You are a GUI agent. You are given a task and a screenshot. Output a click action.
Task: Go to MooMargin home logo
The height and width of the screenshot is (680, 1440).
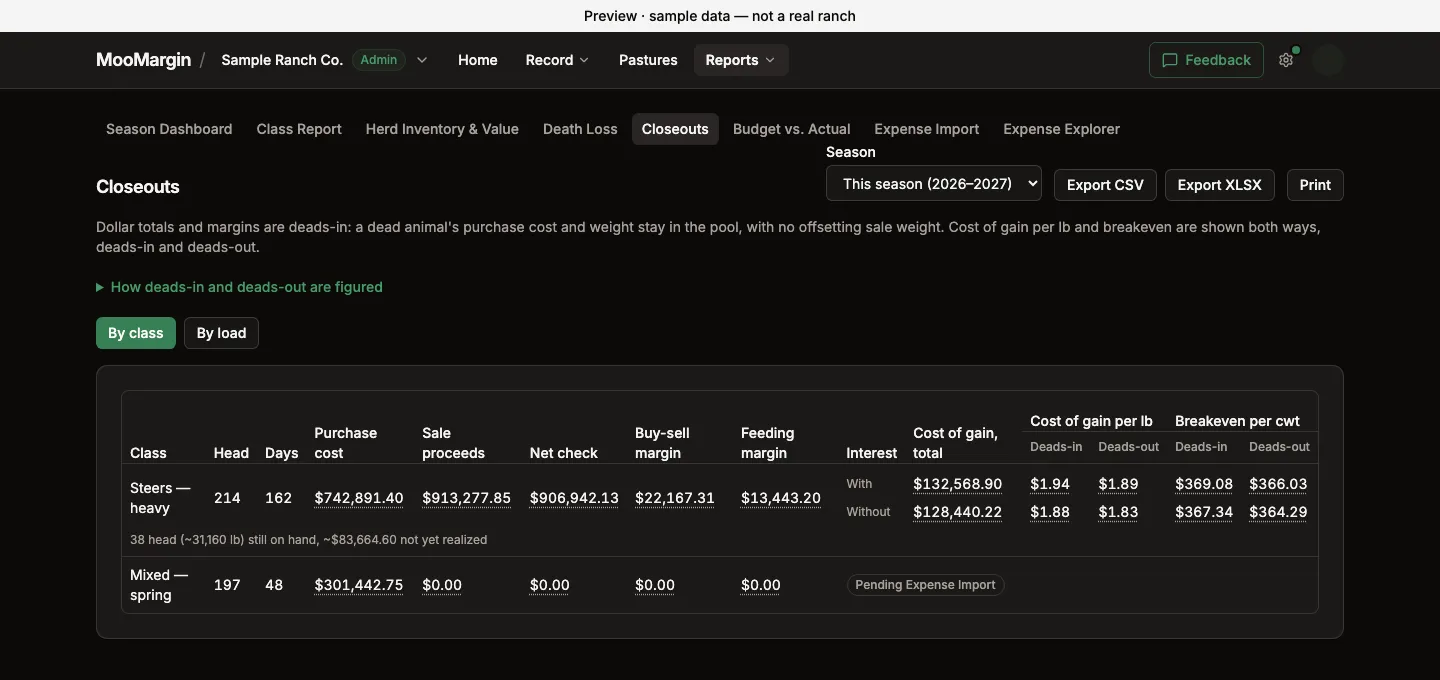[143, 60]
